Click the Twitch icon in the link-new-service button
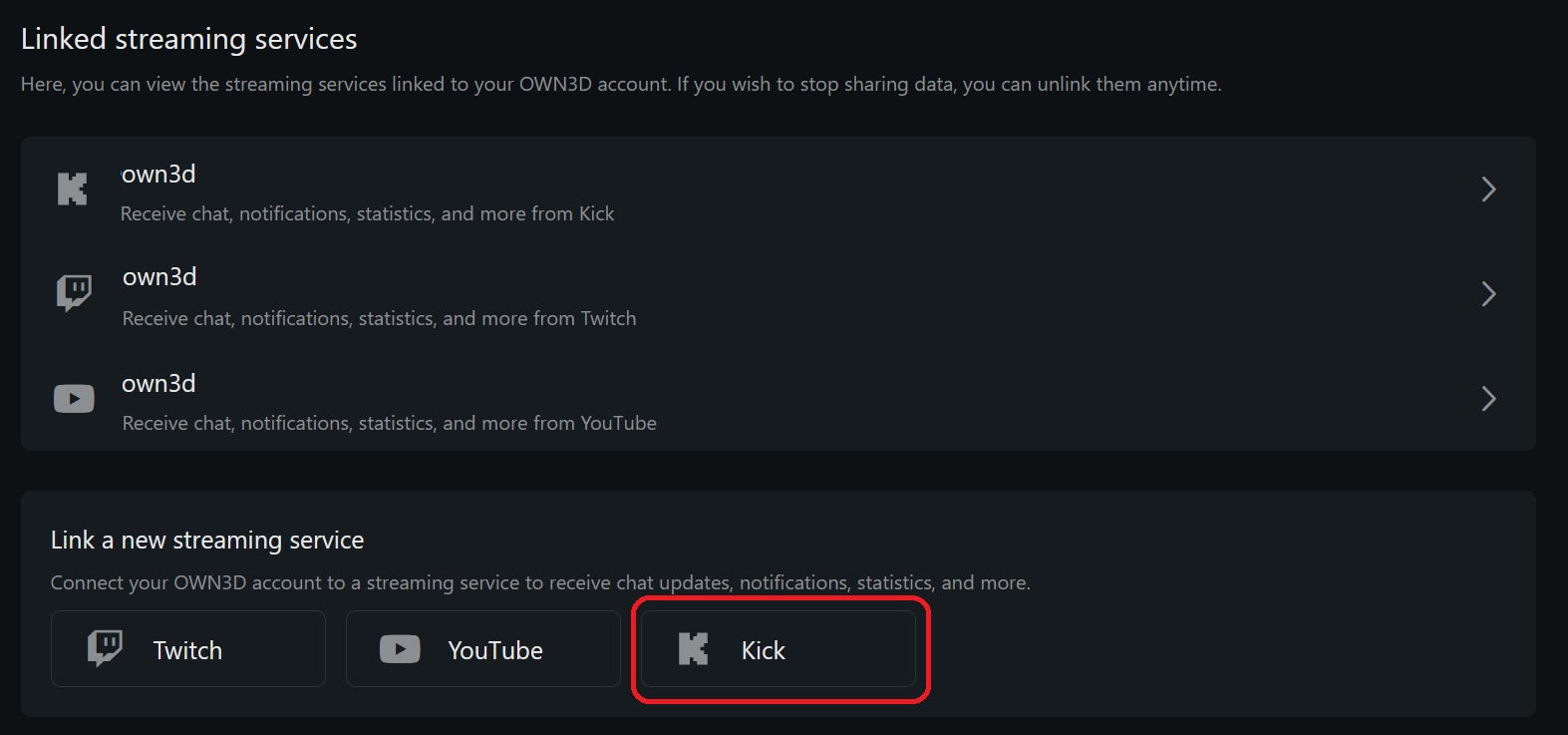 point(105,649)
